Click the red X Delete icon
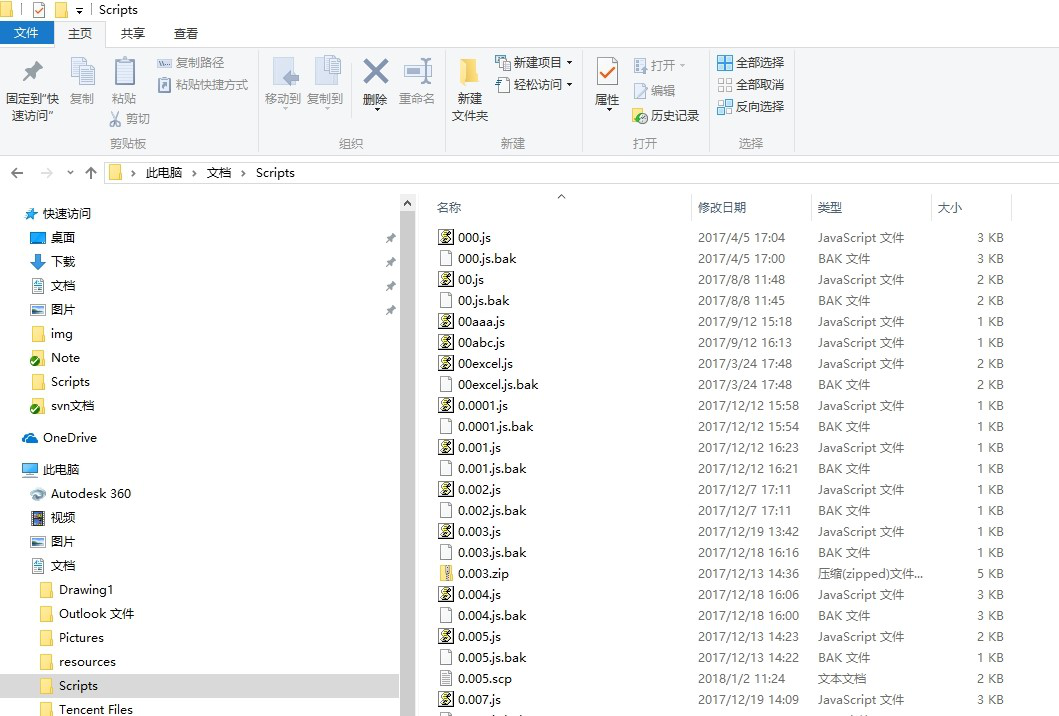1059x716 pixels. point(376,72)
